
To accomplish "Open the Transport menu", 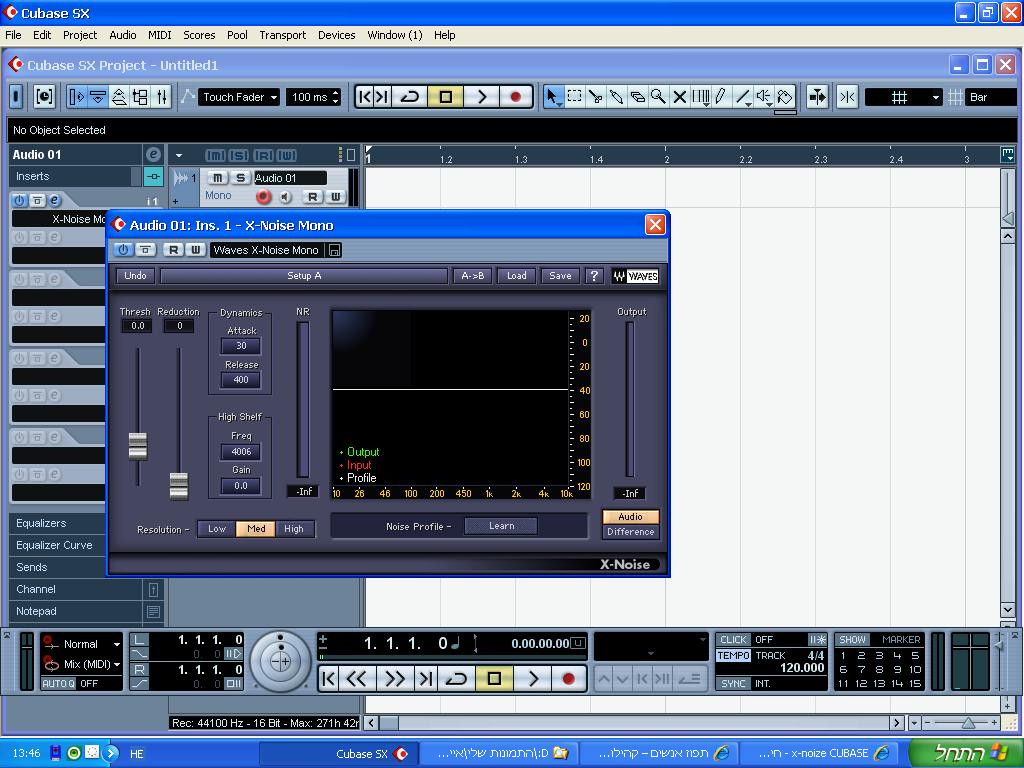I will (x=282, y=35).
